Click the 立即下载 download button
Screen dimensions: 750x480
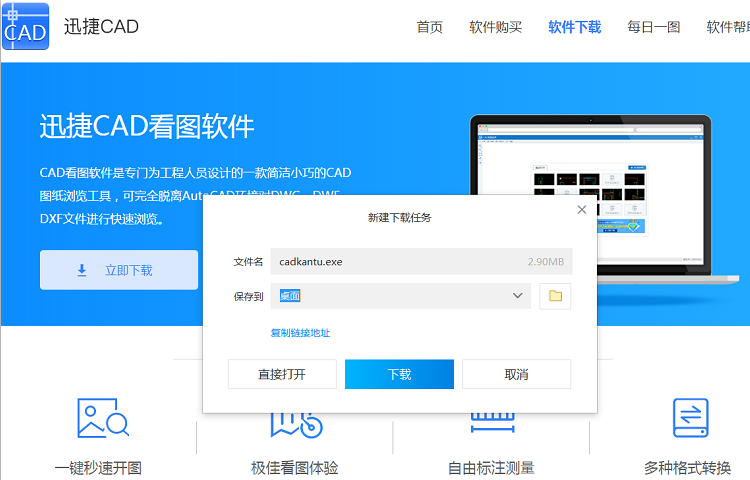tap(119, 270)
